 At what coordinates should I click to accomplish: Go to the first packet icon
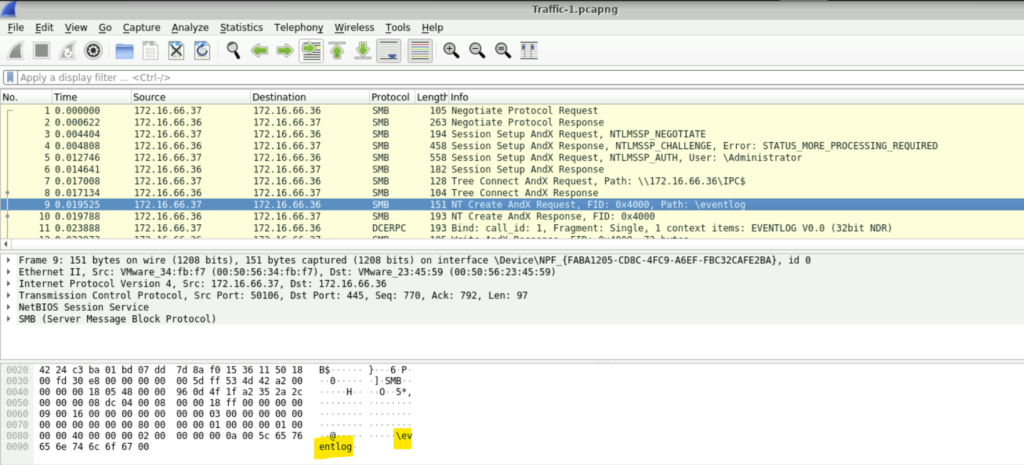pos(337,51)
